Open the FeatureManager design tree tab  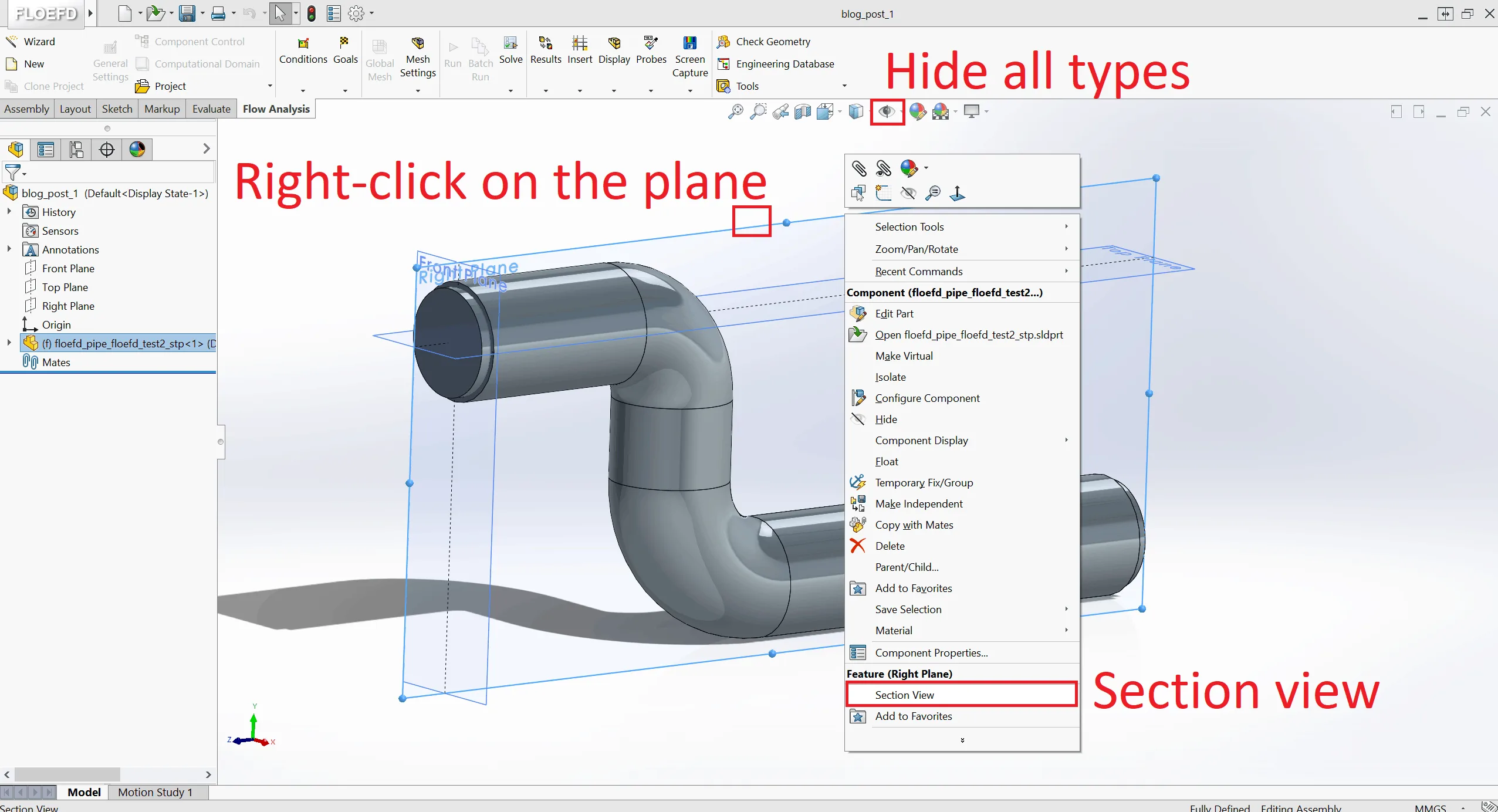click(x=16, y=150)
